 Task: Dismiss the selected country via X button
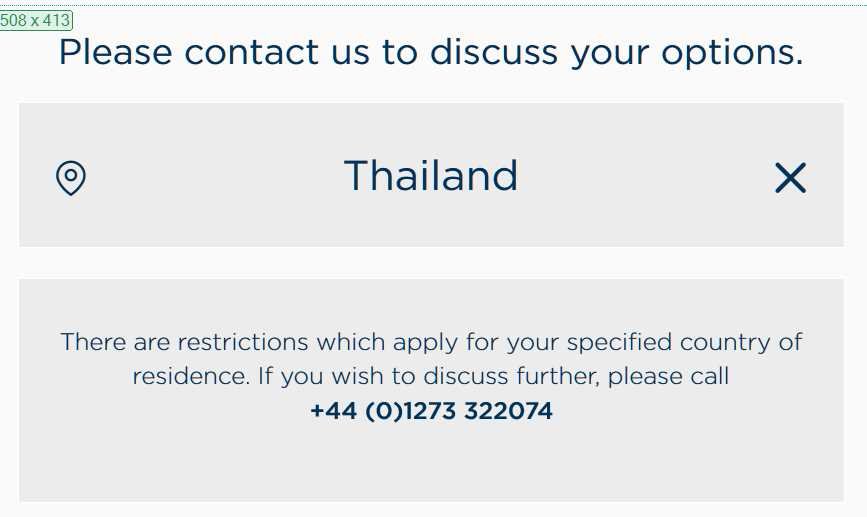[790, 177]
